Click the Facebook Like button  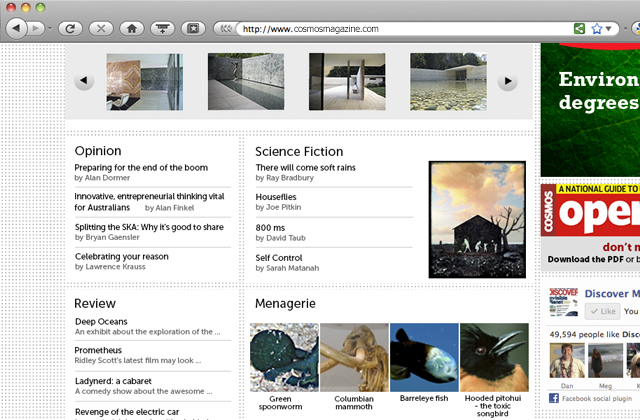(x=602, y=311)
